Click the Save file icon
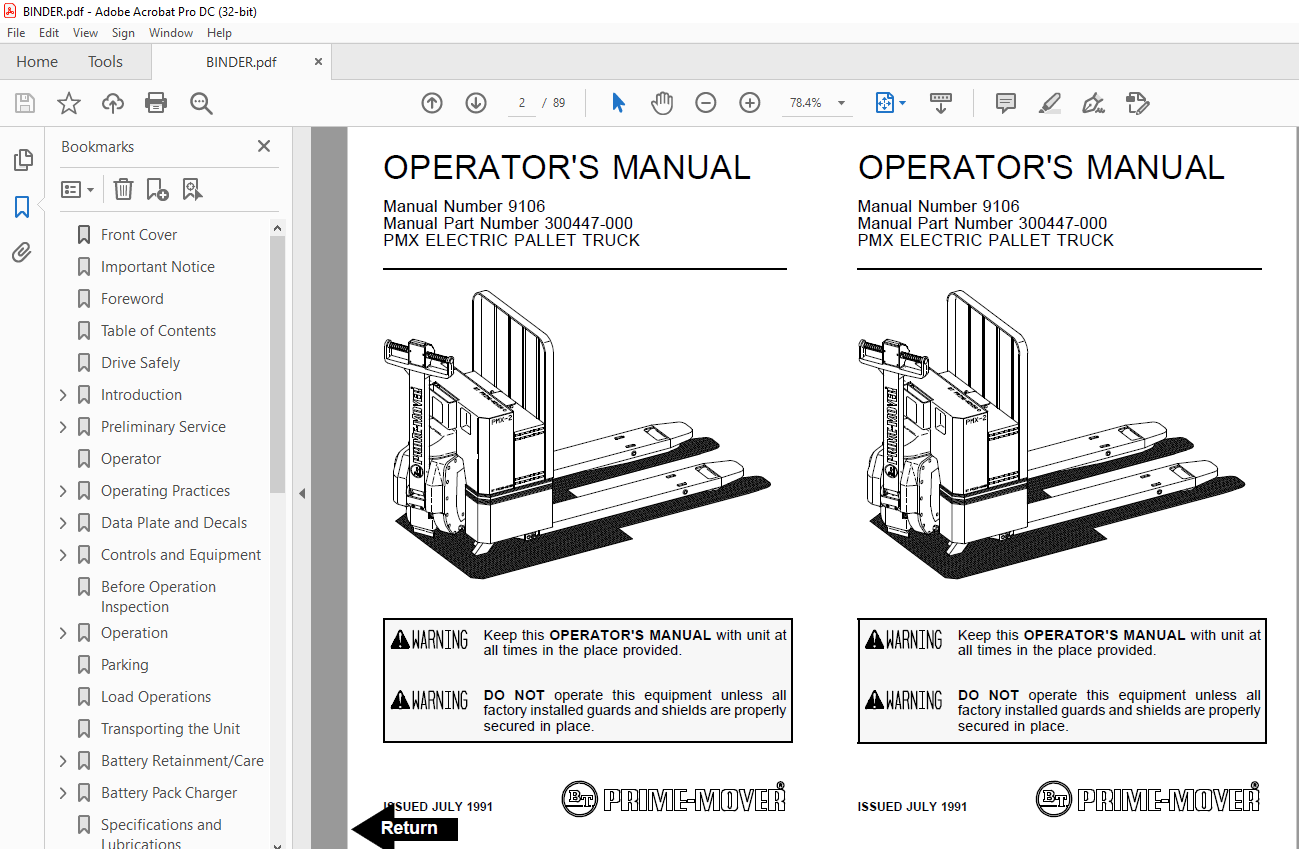The image size is (1299, 849). [x=25, y=103]
